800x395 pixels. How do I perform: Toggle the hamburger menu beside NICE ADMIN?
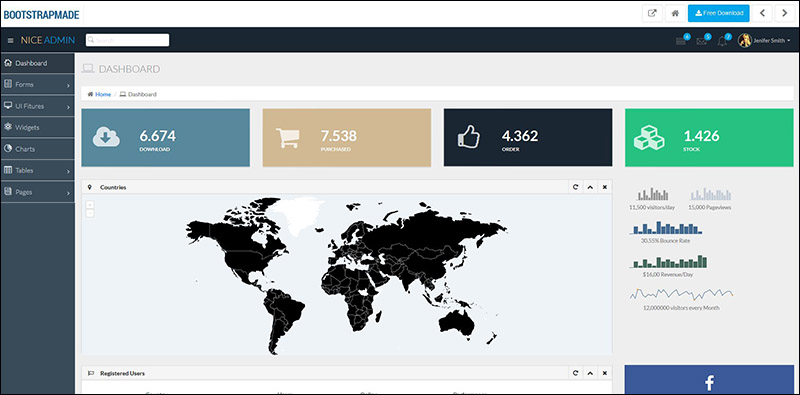point(10,40)
